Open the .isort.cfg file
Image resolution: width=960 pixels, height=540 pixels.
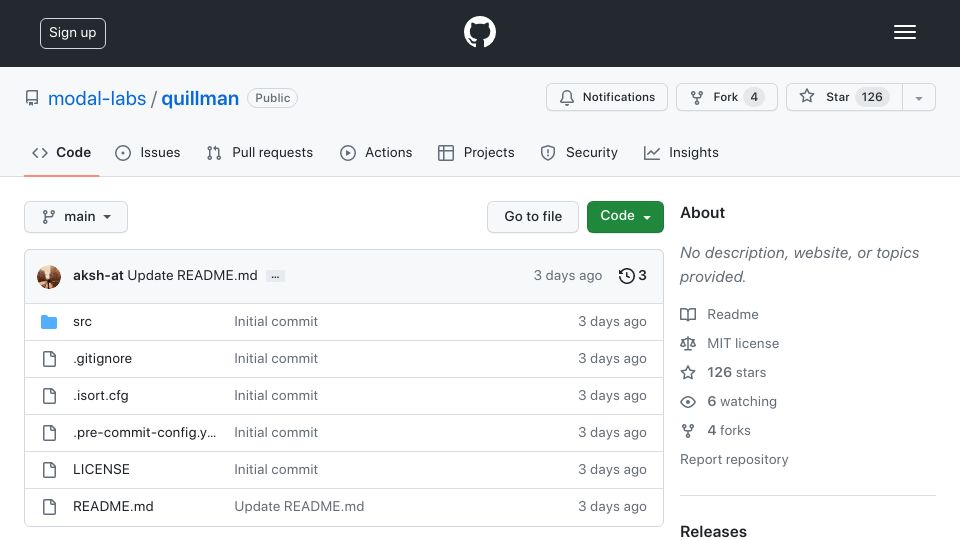coord(100,396)
